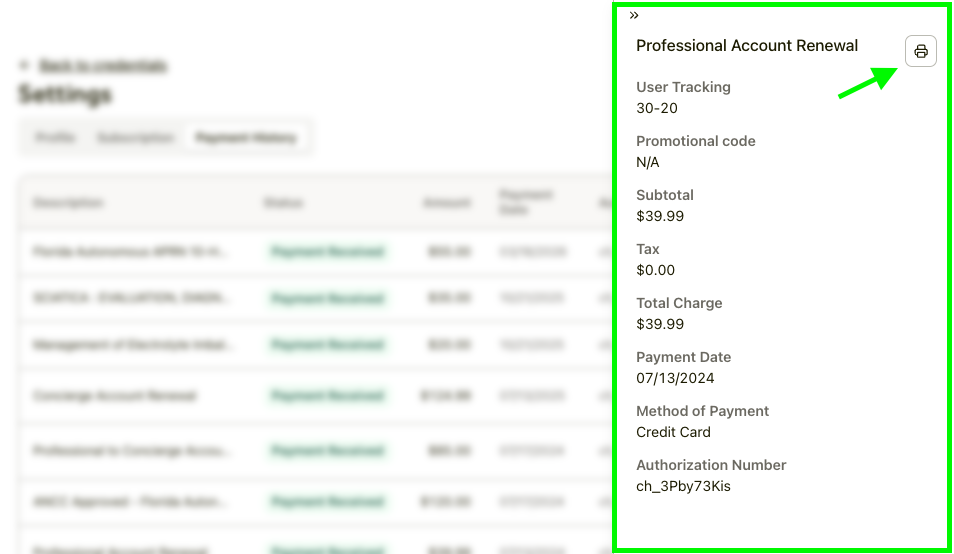Click Payment Received badge in Concierge Account Renewal row
The width and height of the screenshot is (954, 554).
tap(327, 396)
